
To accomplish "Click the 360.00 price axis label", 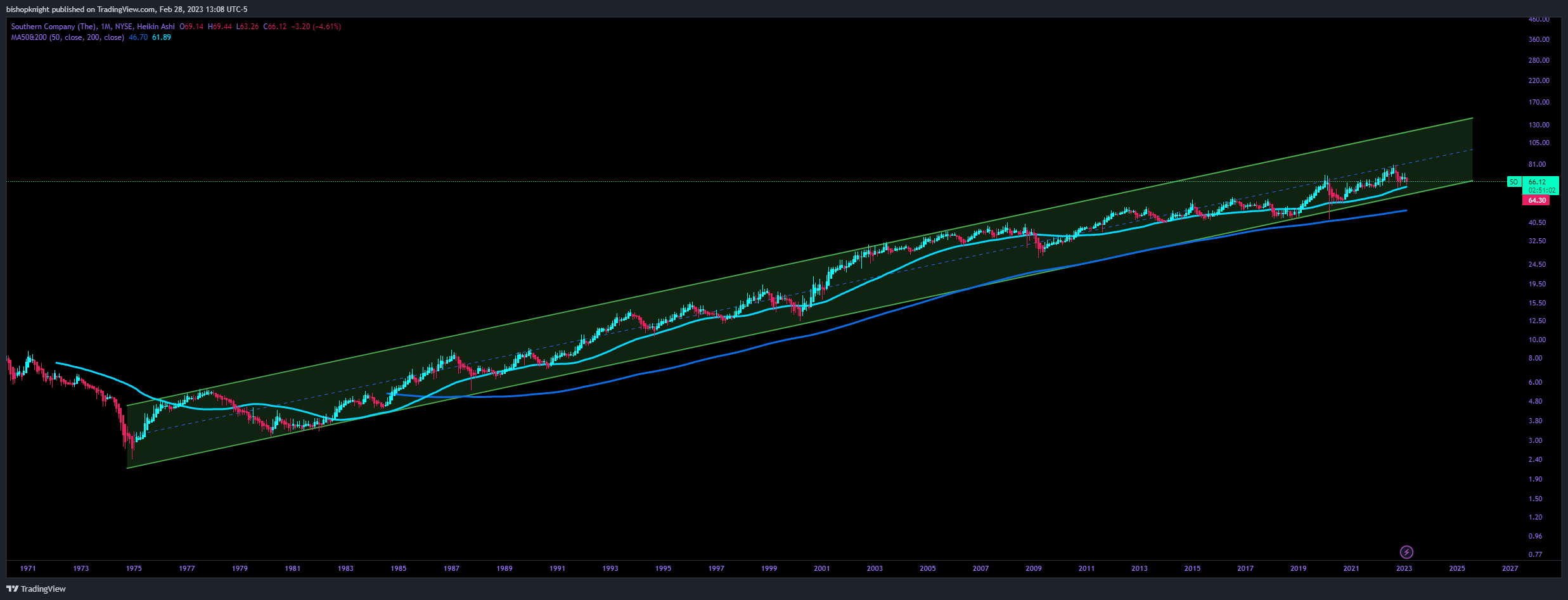I will point(1539,39).
